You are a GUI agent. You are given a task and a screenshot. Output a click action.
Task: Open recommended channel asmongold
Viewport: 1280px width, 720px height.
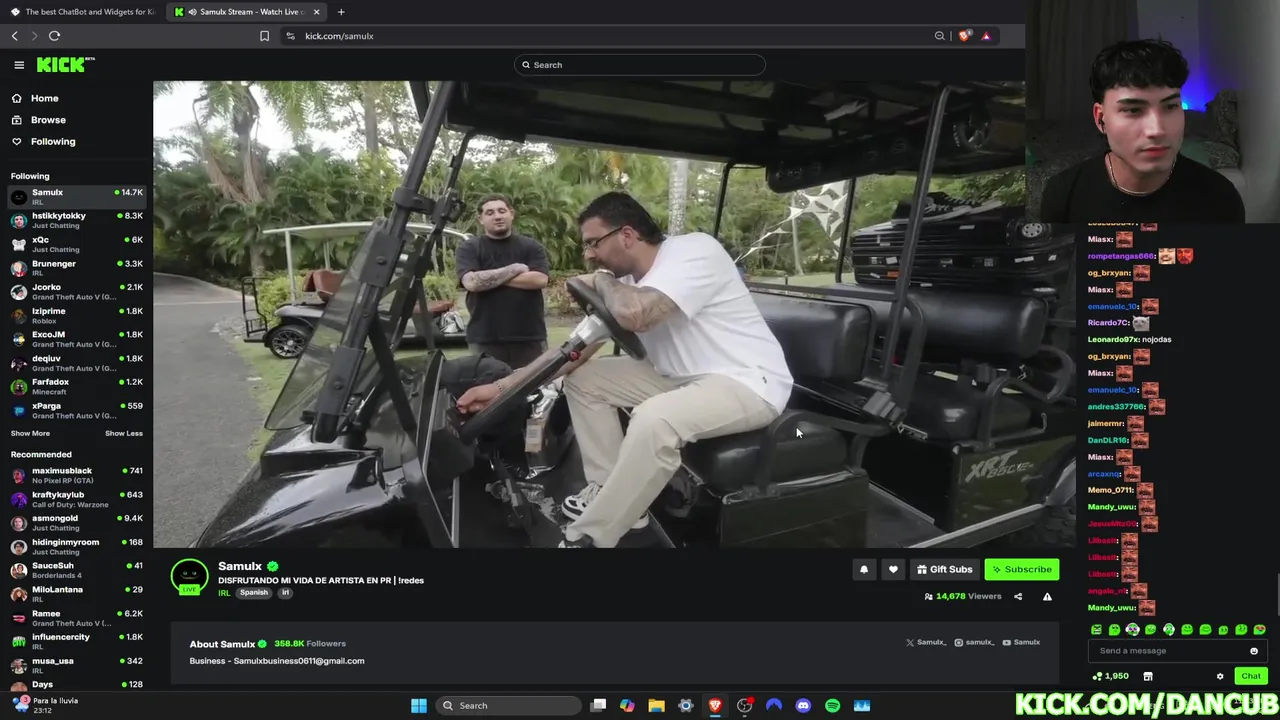tap(76, 523)
